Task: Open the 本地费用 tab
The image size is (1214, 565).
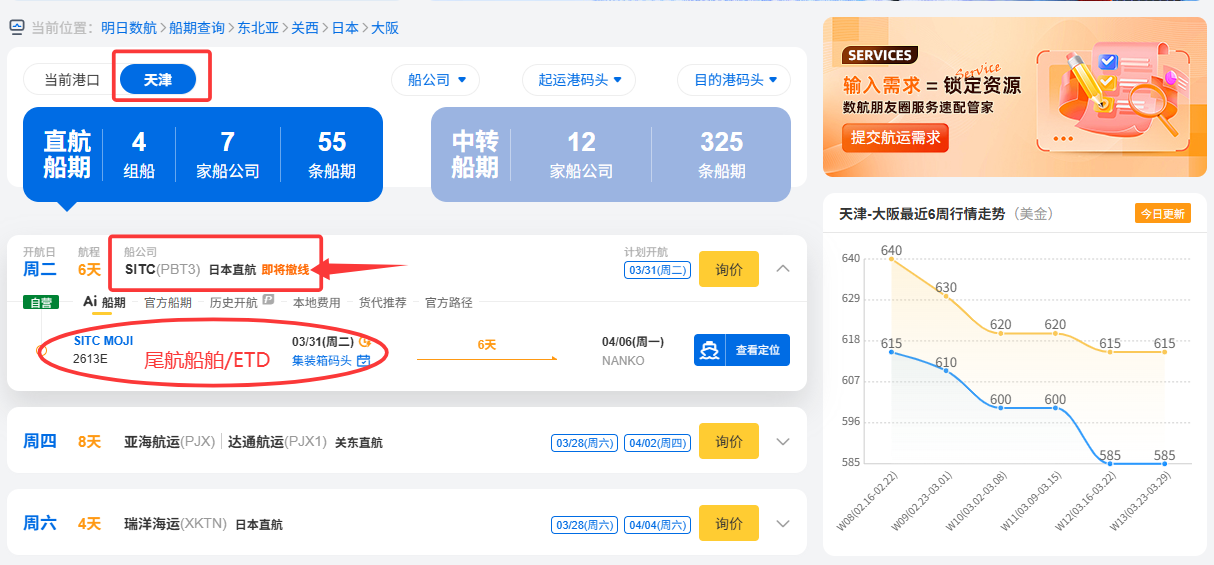Action: 316,302
